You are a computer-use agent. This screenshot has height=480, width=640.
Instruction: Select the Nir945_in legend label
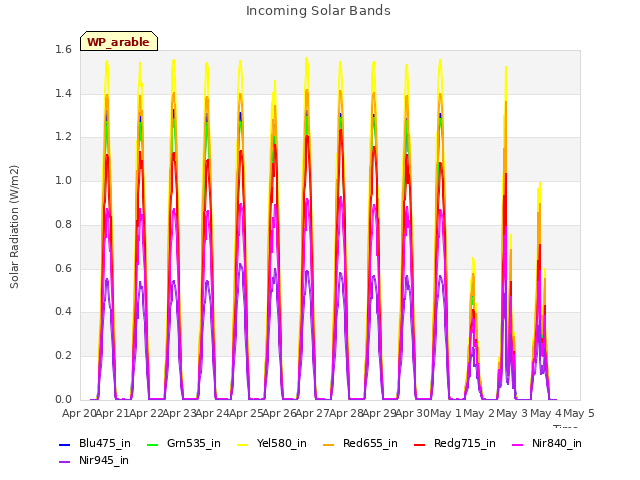pos(104,461)
